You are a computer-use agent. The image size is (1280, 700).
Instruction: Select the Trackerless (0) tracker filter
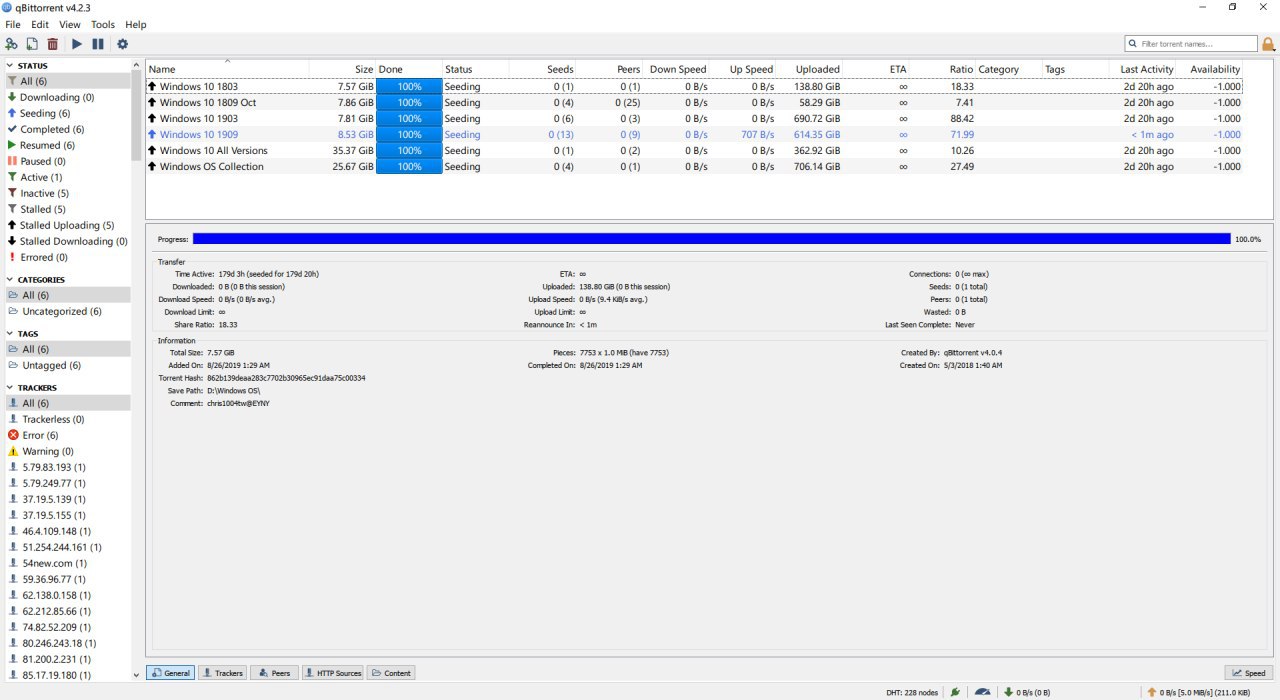53,419
